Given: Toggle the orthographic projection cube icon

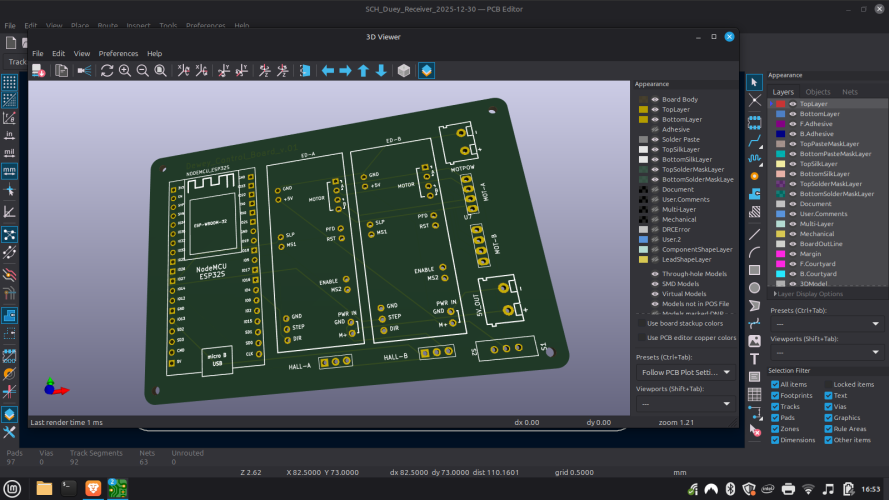Looking at the screenshot, I should (x=404, y=71).
